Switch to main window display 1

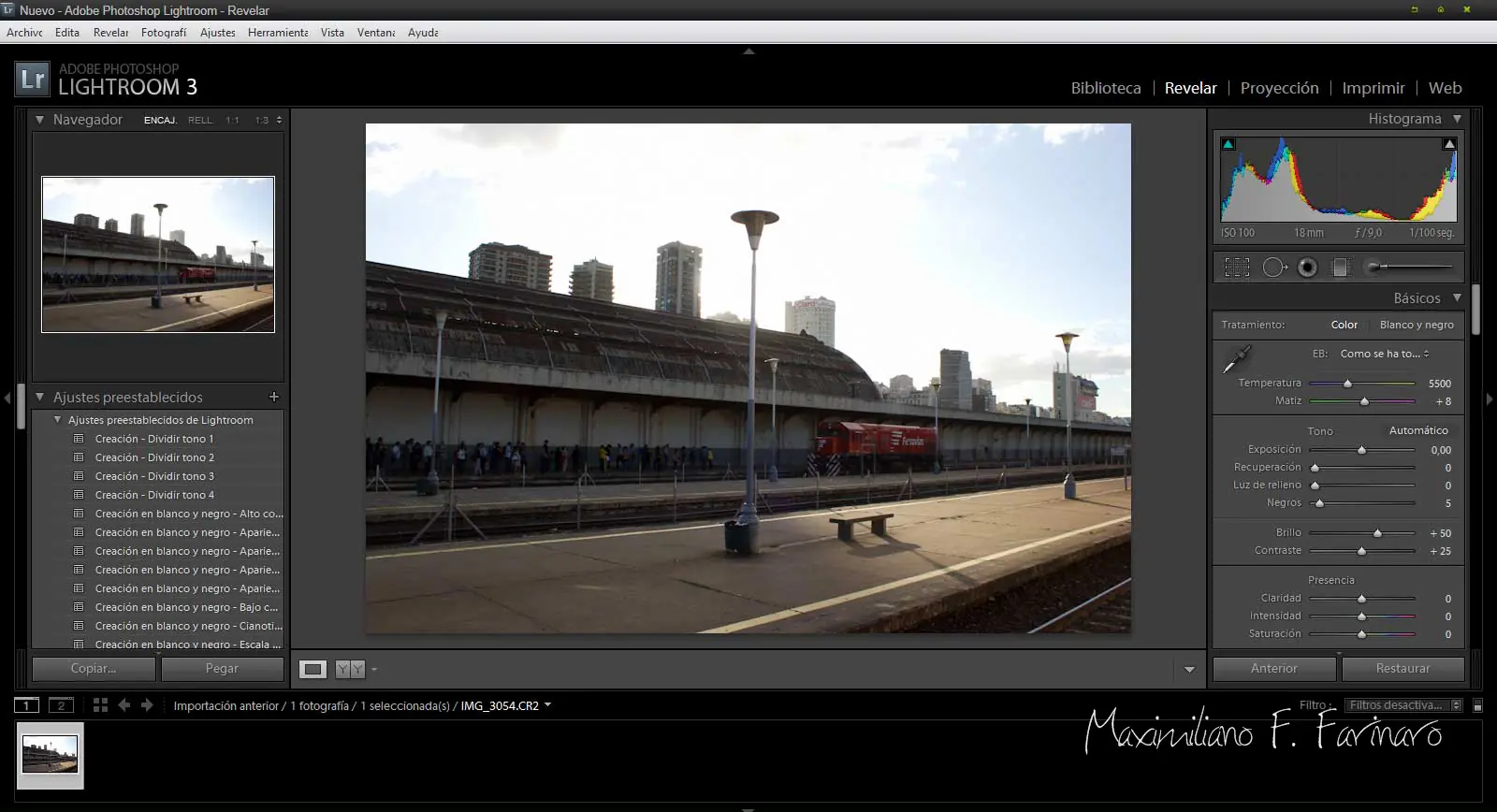(26, 705)
